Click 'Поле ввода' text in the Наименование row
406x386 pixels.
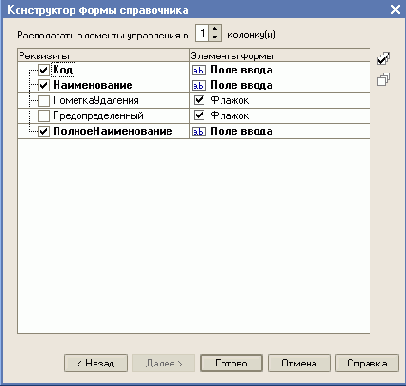[242, 85]
